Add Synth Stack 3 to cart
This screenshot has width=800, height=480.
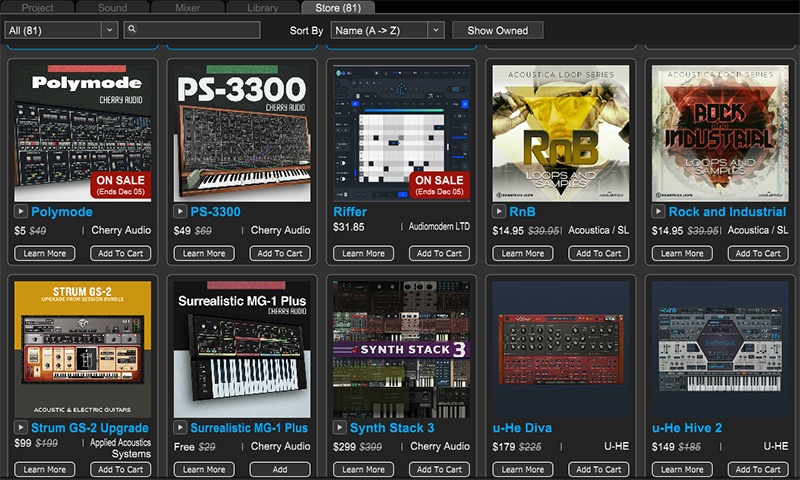(439, 469)
